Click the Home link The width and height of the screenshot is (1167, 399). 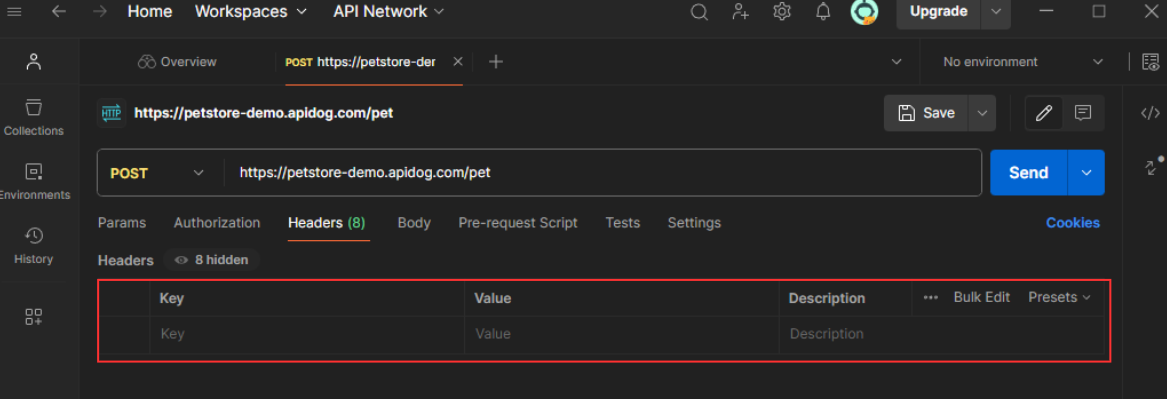pos(150,12)
